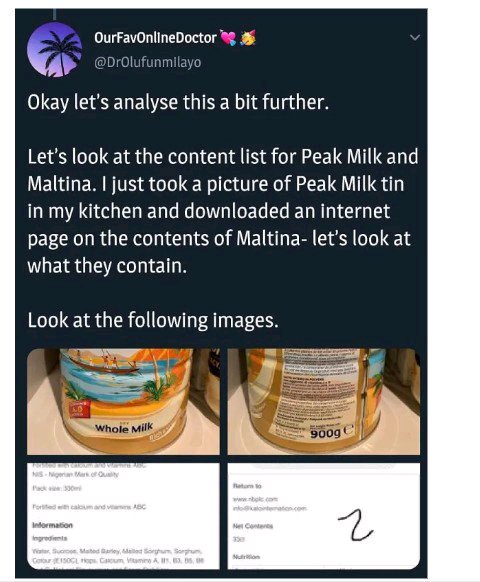Open the @DrOlufunmilayo handle

148,62
